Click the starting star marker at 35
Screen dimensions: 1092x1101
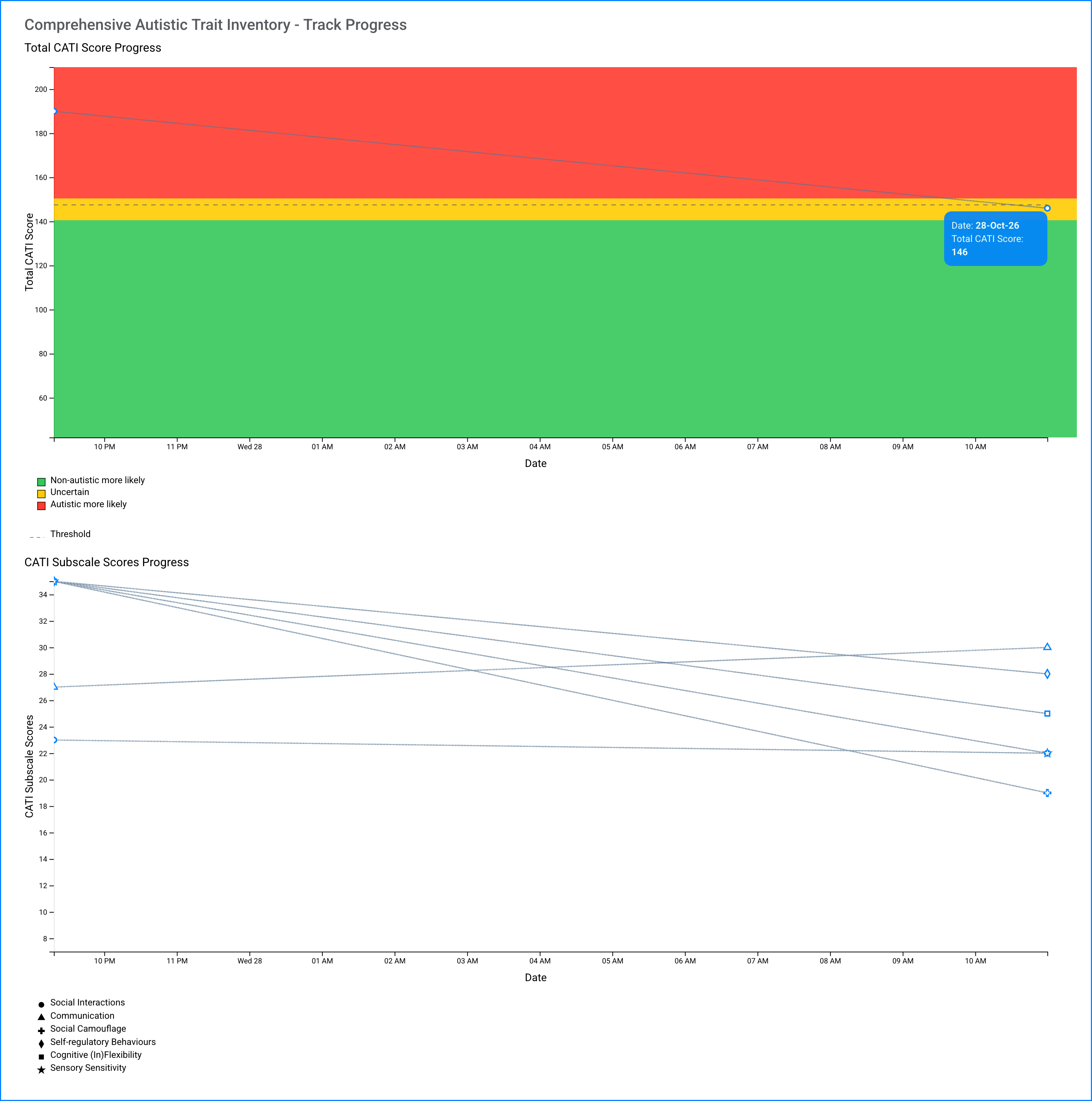tap(55, 582)
